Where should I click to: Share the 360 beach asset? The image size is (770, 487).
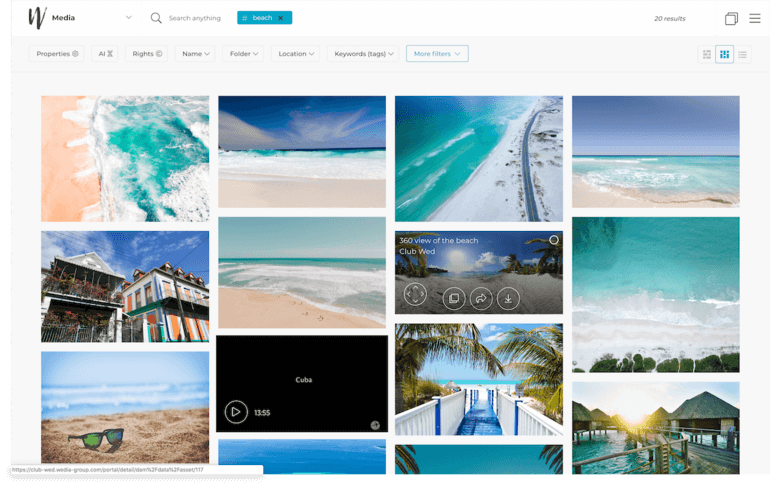click(x=481, y=298)
